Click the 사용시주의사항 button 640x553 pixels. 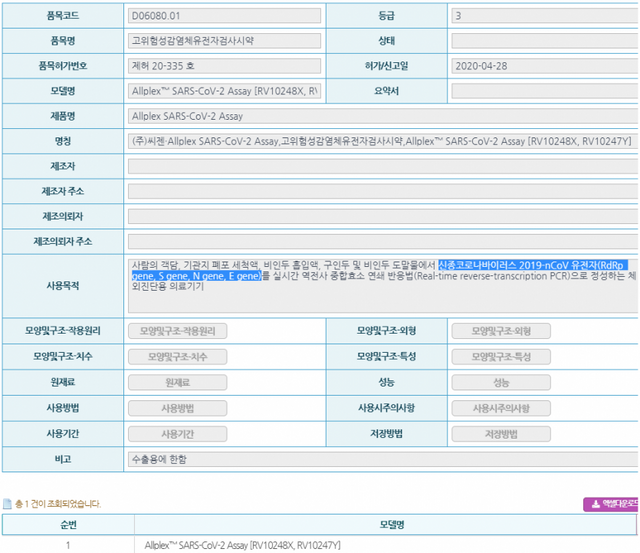pyautogui.click(x=501, y=408)
